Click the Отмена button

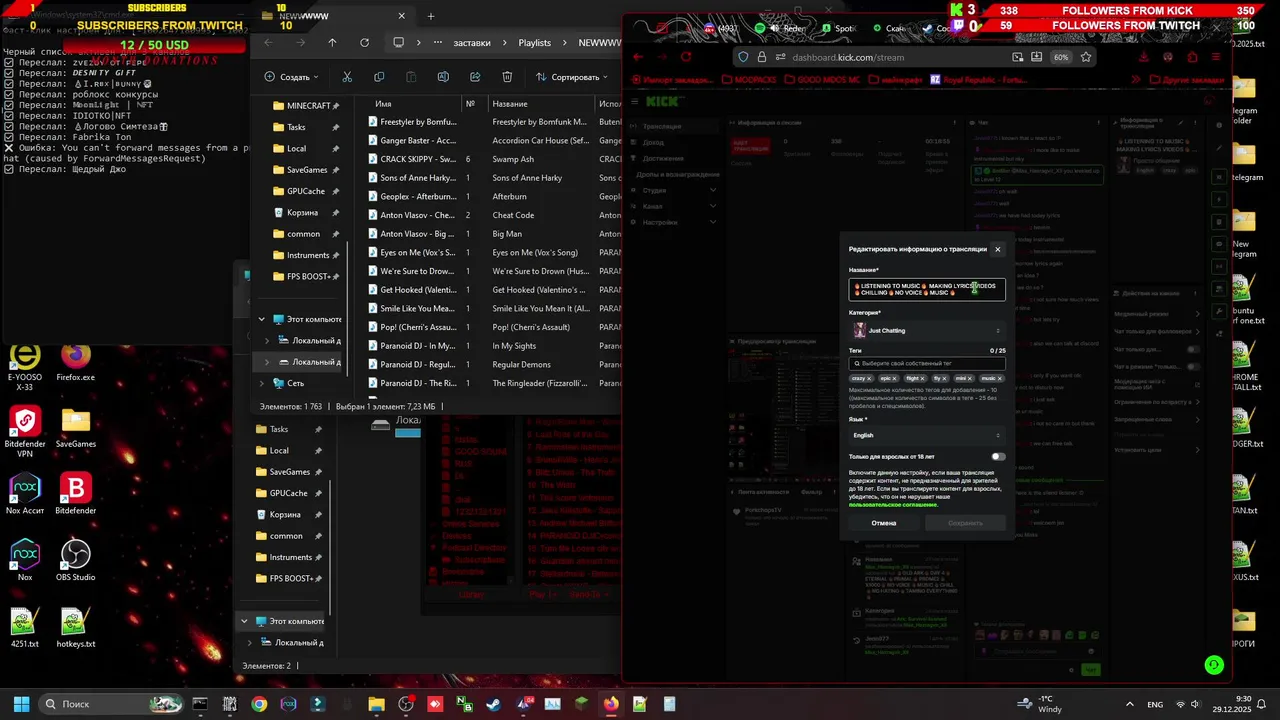884,523
